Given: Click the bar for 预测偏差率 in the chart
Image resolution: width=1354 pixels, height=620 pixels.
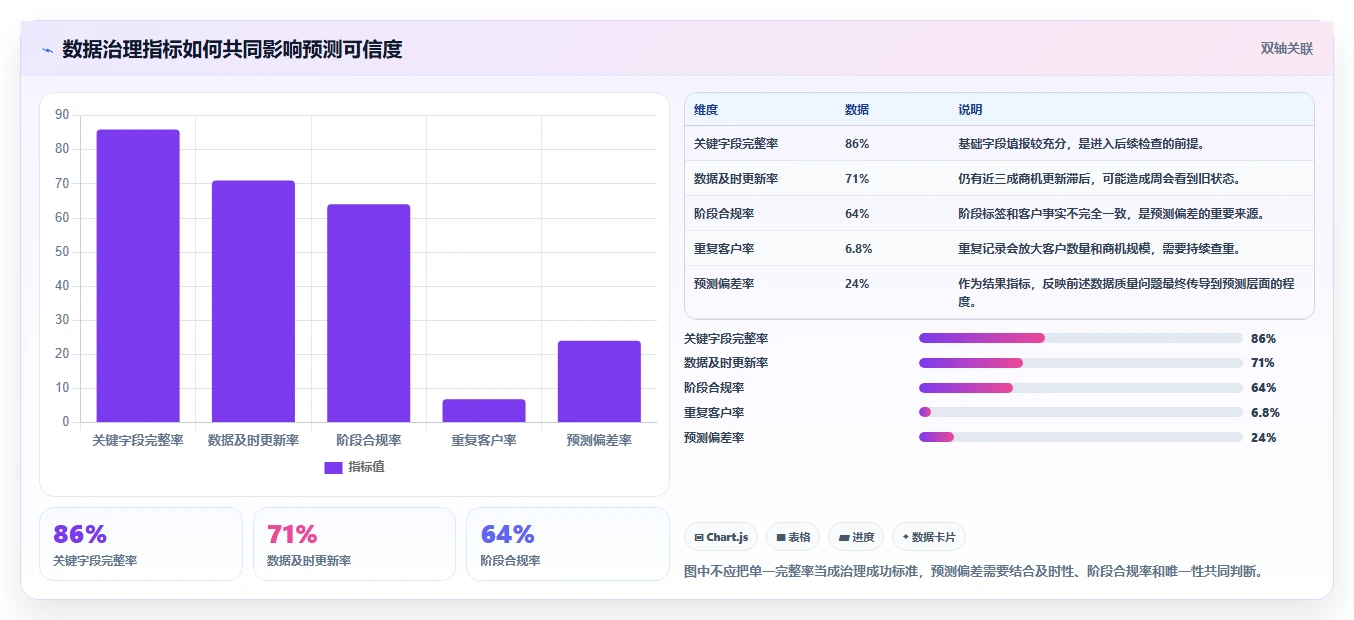Looking at the screenshot, I should click(x=599, y=382).
